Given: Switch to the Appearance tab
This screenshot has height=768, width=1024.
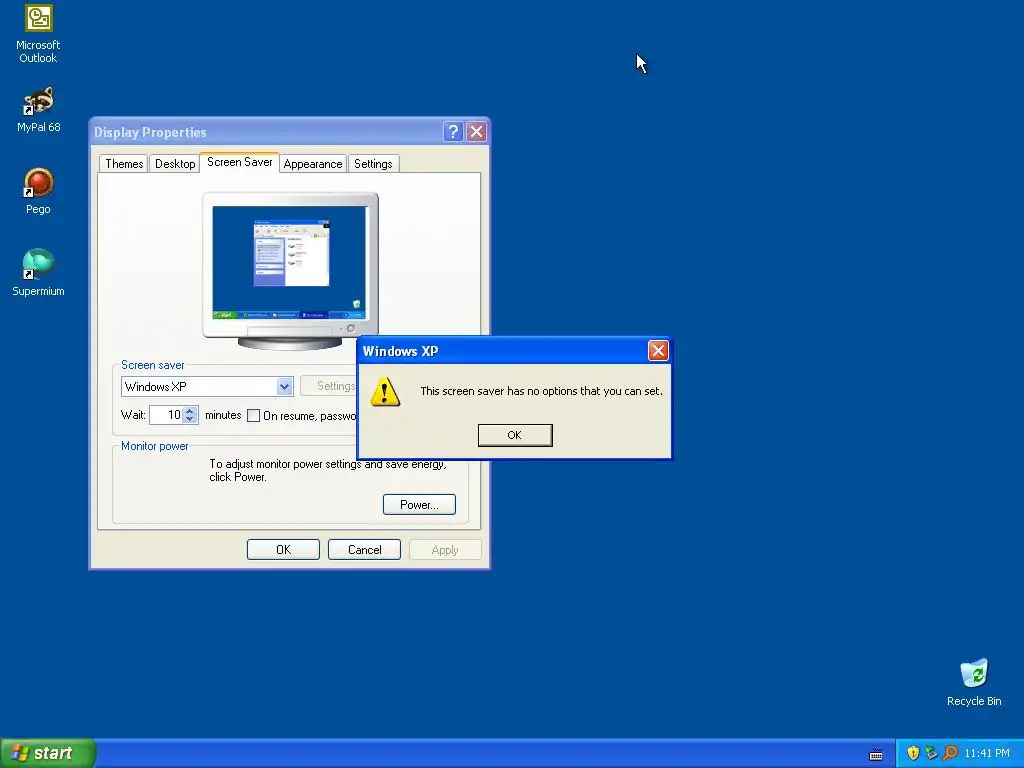Looking at the screenshot, I should [313, 164].
